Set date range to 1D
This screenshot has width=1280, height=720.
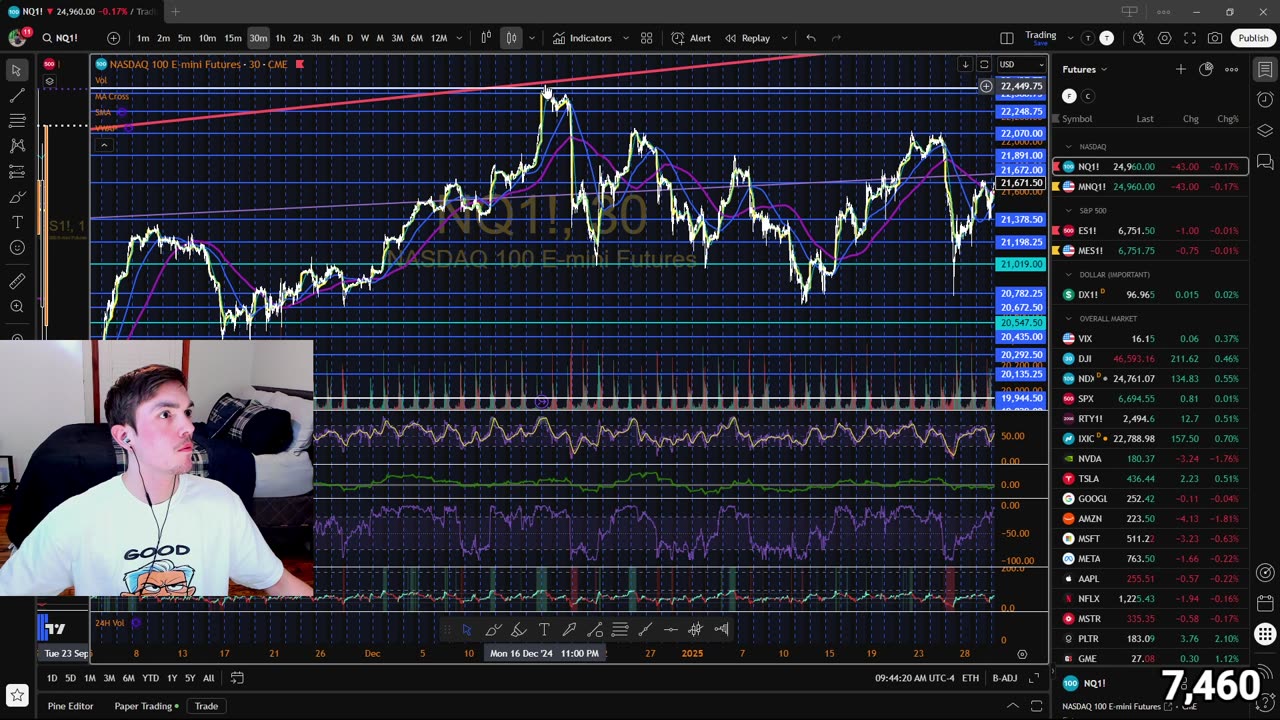[52, 678]
